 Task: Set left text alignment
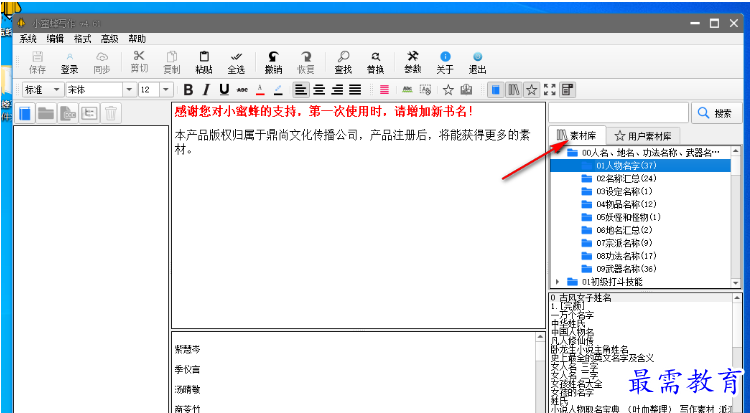coord(301,89)
